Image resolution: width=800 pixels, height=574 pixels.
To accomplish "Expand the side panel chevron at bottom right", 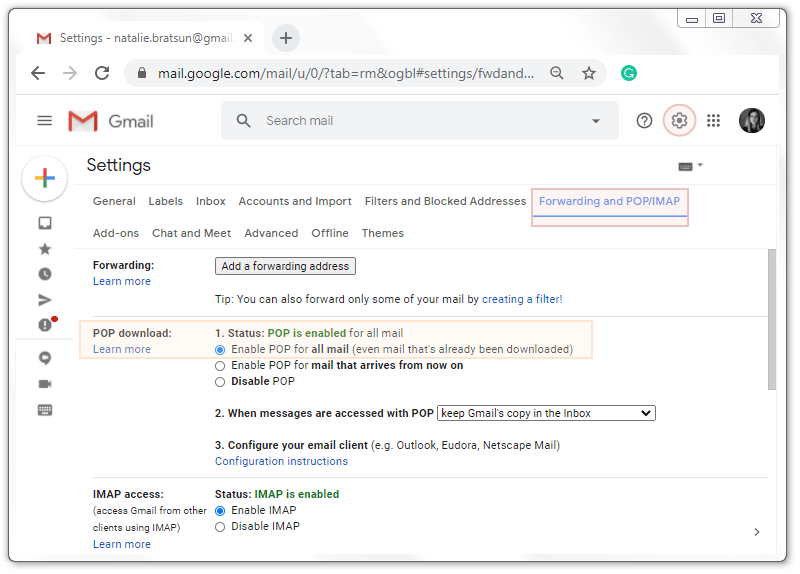I will [757, 532].
